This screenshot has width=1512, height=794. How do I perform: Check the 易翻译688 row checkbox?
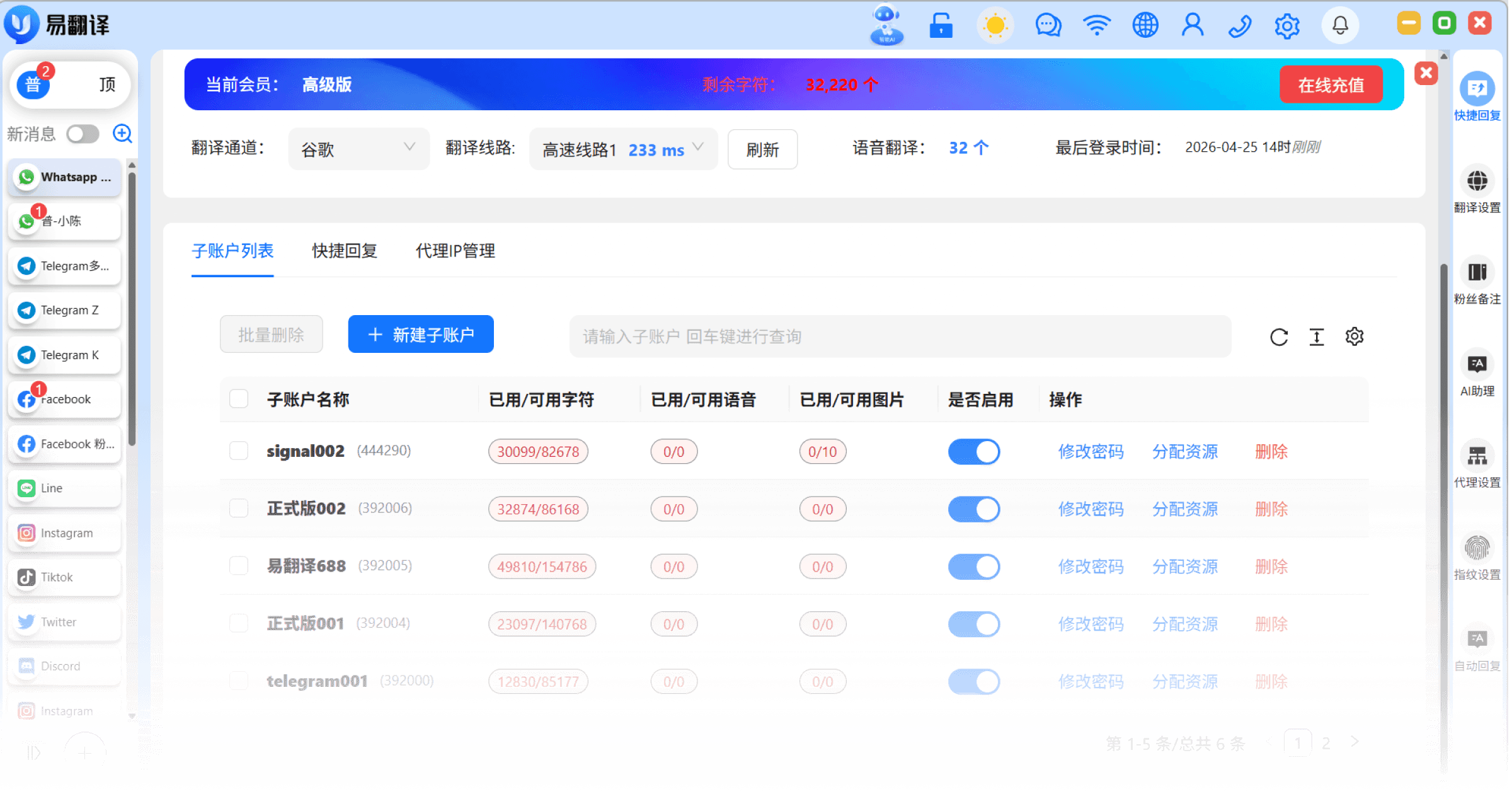pyautogui.click(x=239, y=566)
